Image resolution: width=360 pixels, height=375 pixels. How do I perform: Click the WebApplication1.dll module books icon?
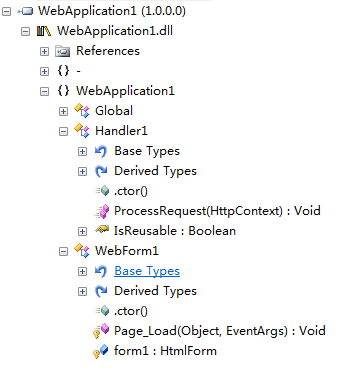pos(44,31)
